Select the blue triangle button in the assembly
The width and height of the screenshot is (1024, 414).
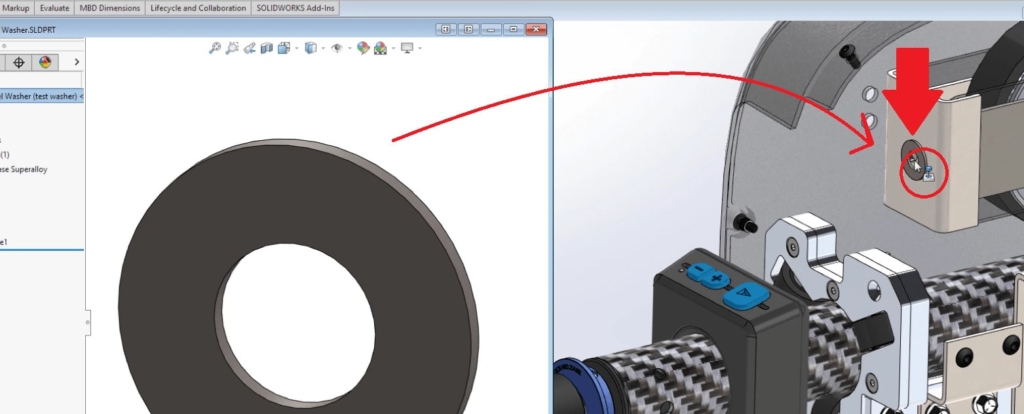coord(747,295)
